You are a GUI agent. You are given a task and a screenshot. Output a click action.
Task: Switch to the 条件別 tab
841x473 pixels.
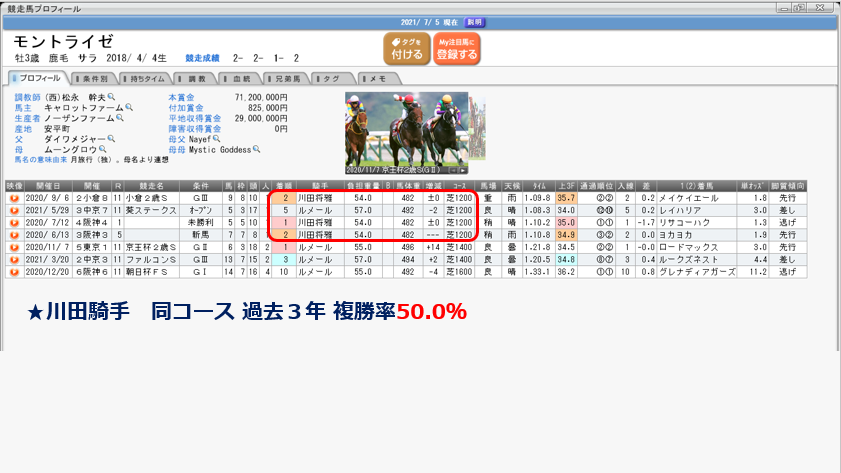tap(92, 78)
